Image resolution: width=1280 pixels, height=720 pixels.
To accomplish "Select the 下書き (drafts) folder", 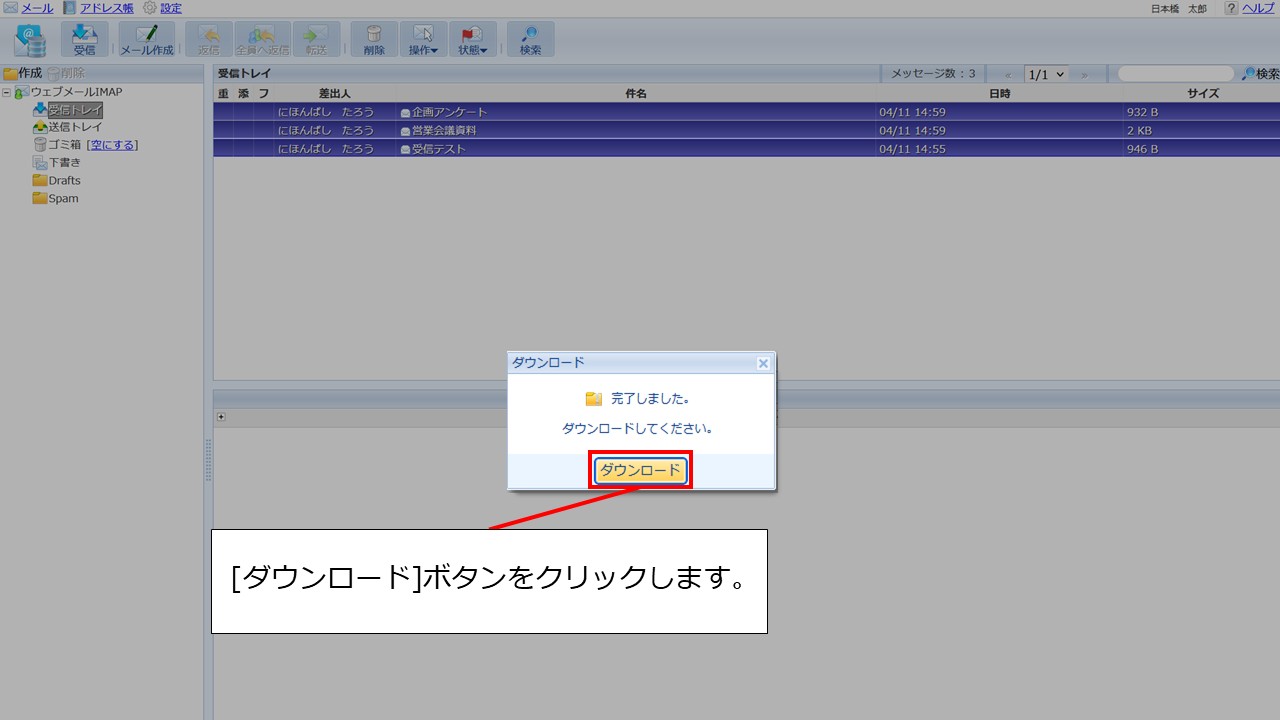I will tap(62, 162).
